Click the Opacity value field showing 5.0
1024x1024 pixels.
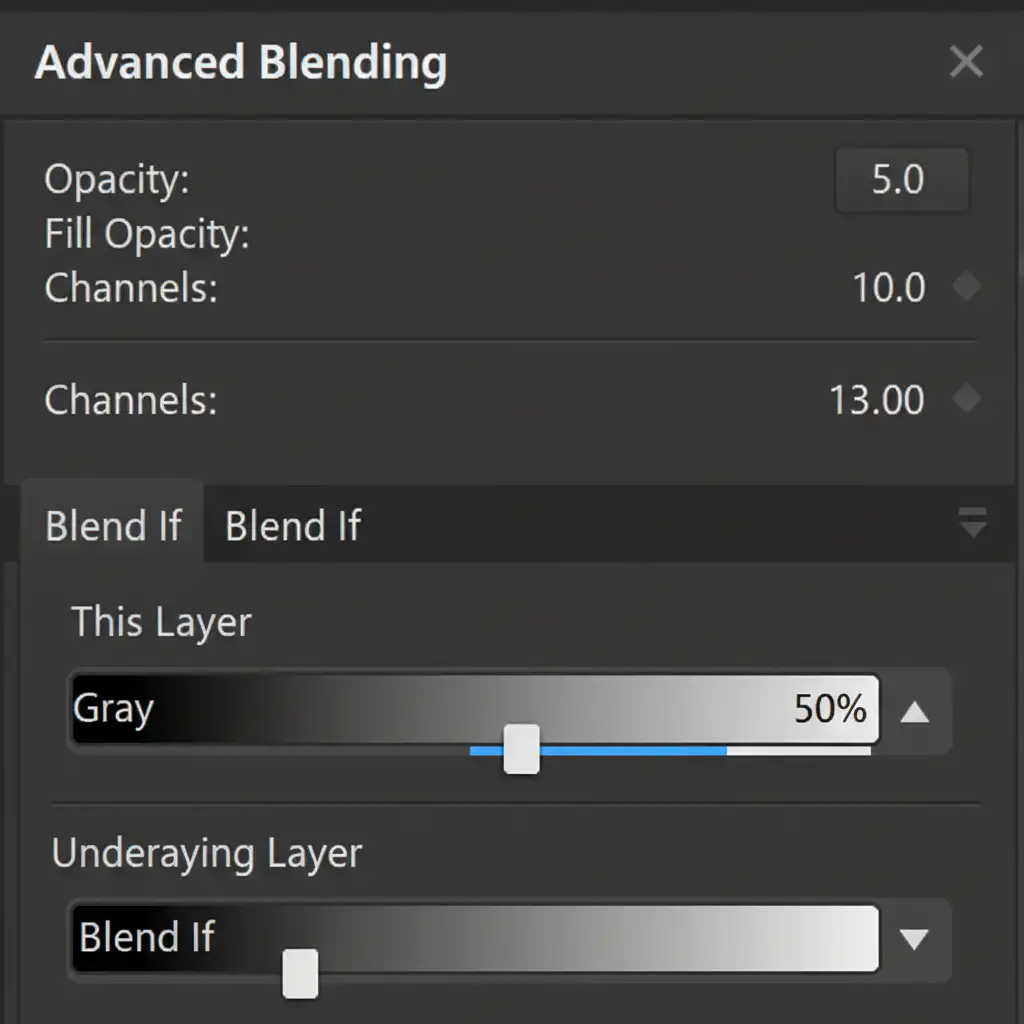pyautogui.click(x=900, y=181)
